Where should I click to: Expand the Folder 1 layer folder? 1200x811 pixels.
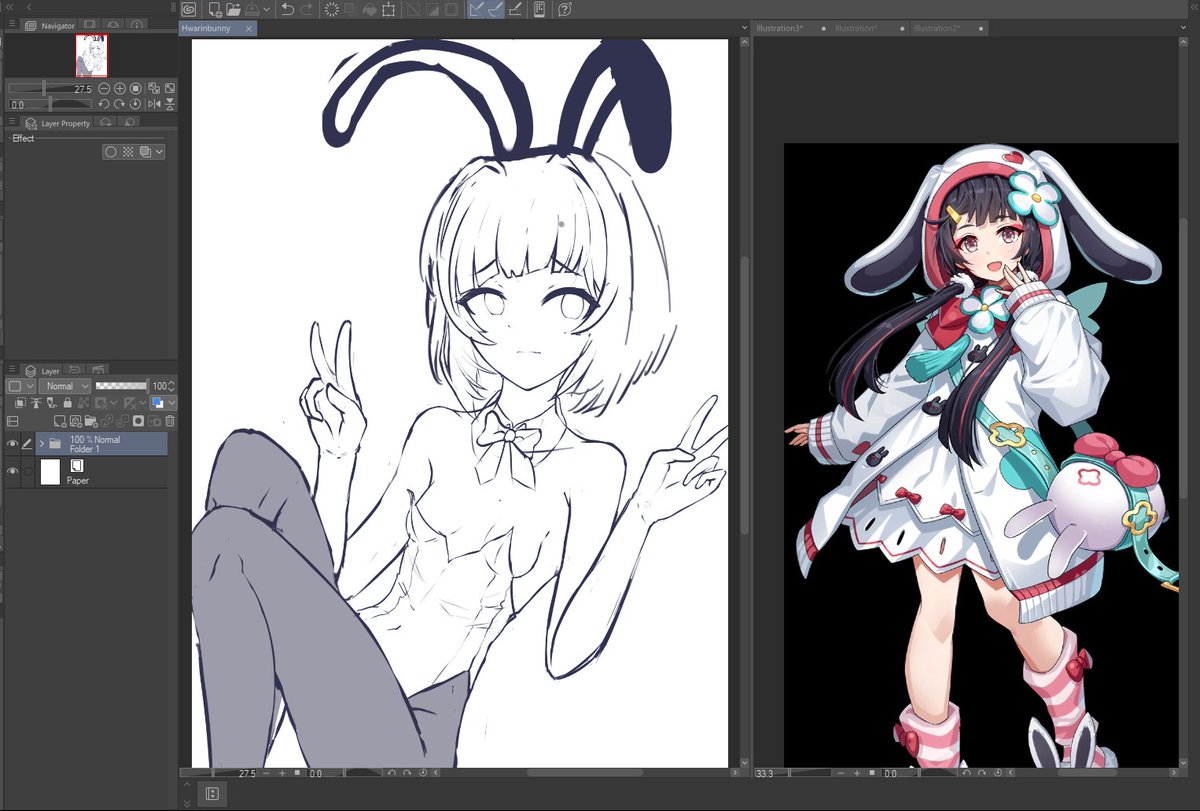[x=41, y=444]
